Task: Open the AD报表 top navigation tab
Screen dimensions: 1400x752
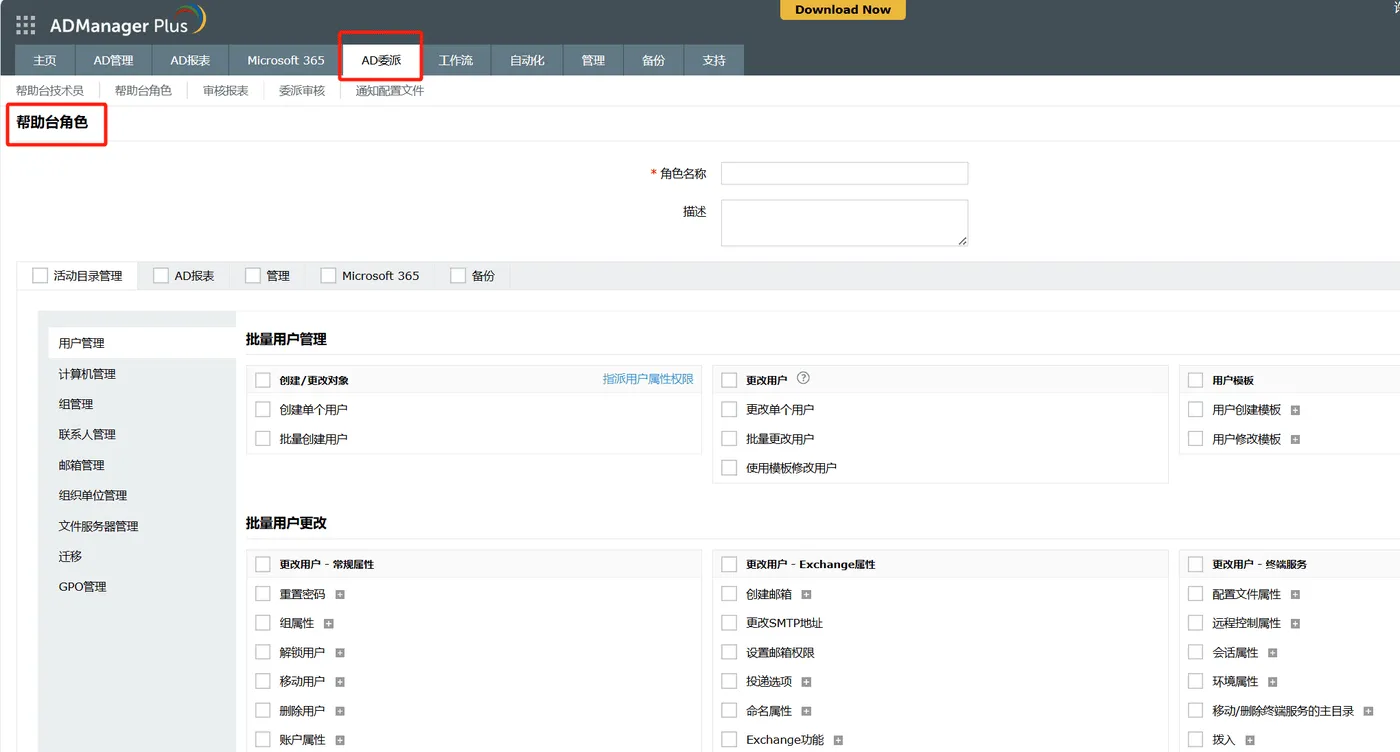Action: (190, 60)
